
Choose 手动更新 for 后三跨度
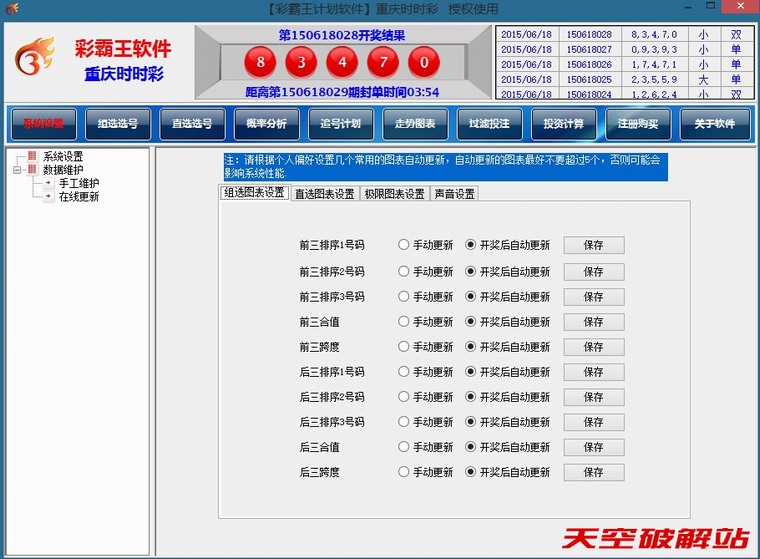coord(404,472)
